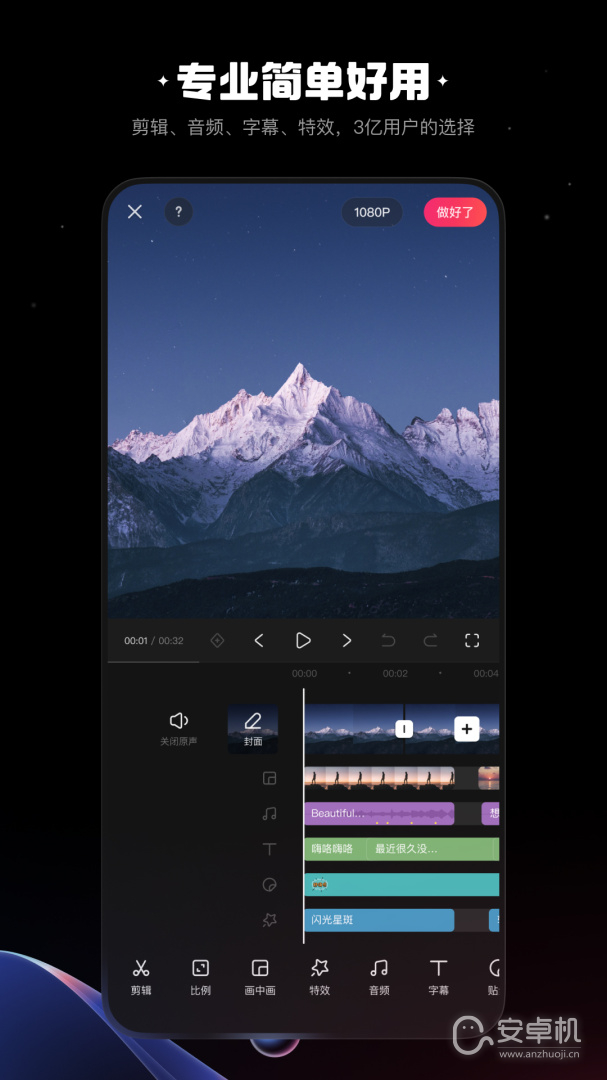Viewport: 607px width, 1080px height.
Task: Add a new clip with the plus button
Action: point(467,729)
